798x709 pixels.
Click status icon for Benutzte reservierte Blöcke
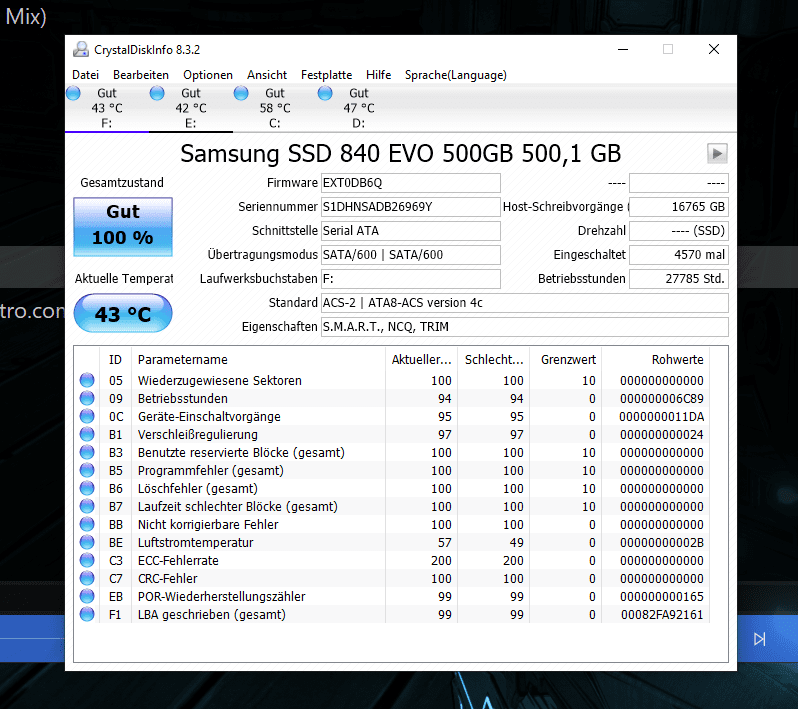tap(87, 452)
